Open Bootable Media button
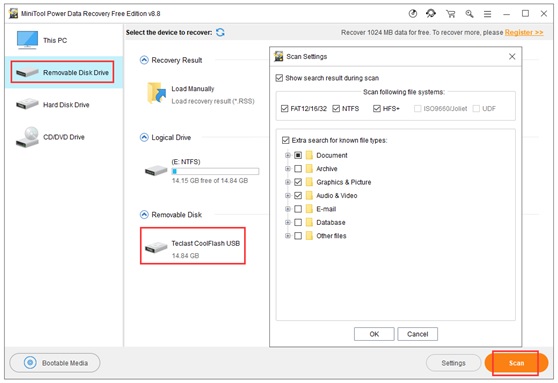This screenshot has height=383, width=558. coord(55,363)
